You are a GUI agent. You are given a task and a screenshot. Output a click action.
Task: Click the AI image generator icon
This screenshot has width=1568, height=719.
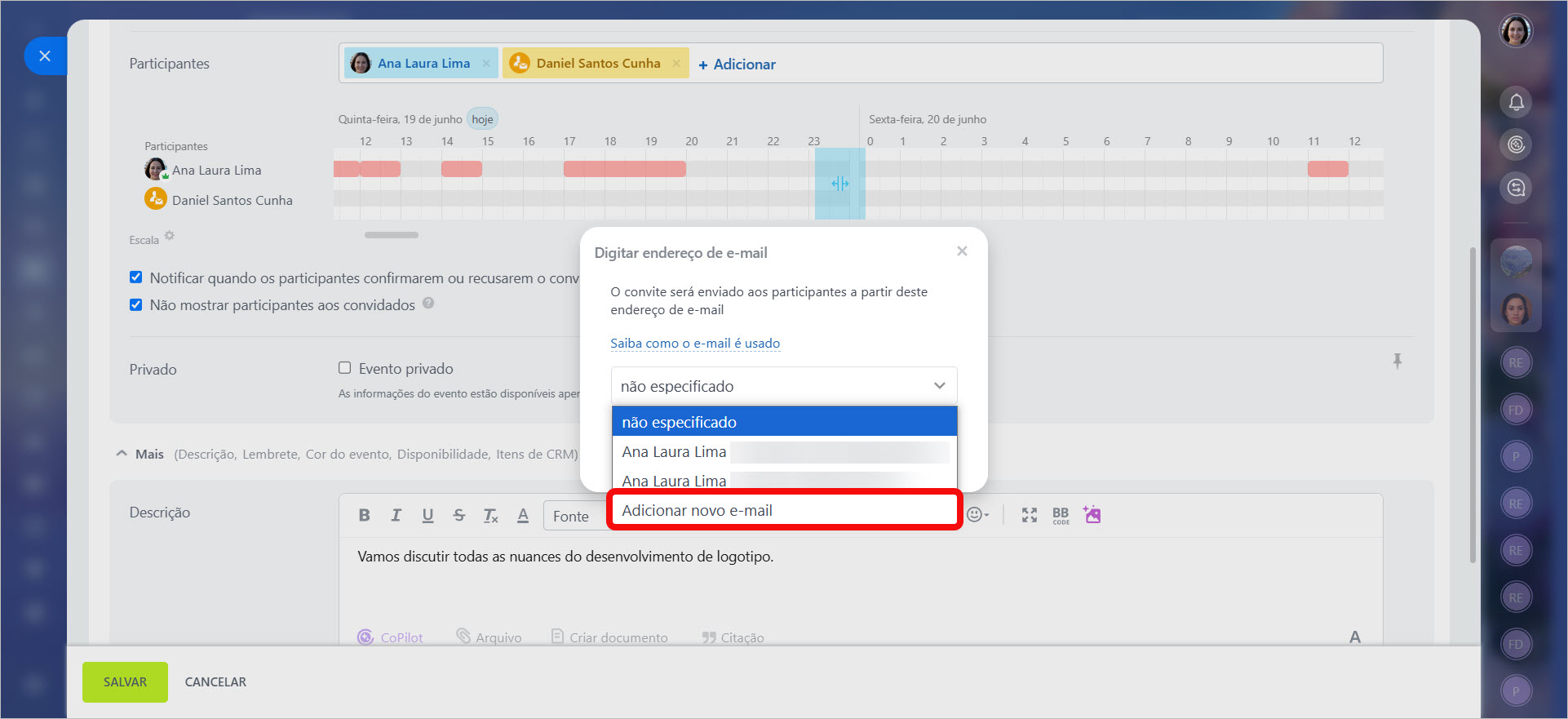(1092, 514)
